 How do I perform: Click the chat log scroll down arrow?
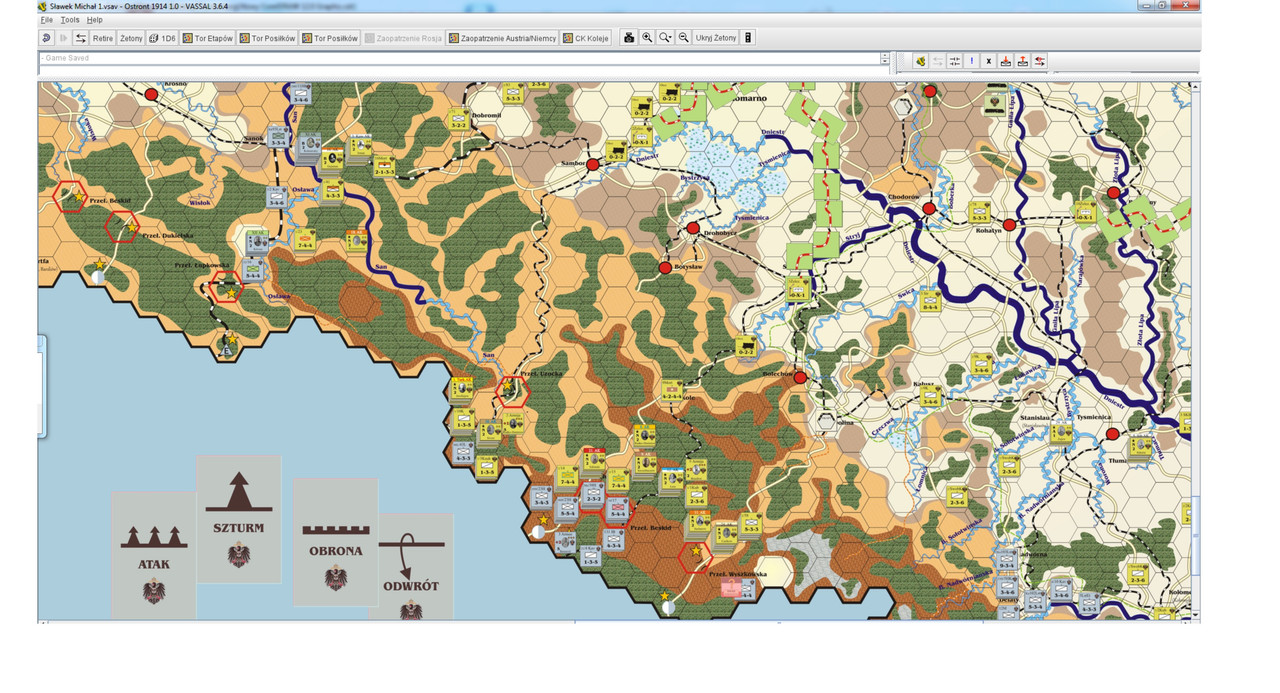click(885, 61)
